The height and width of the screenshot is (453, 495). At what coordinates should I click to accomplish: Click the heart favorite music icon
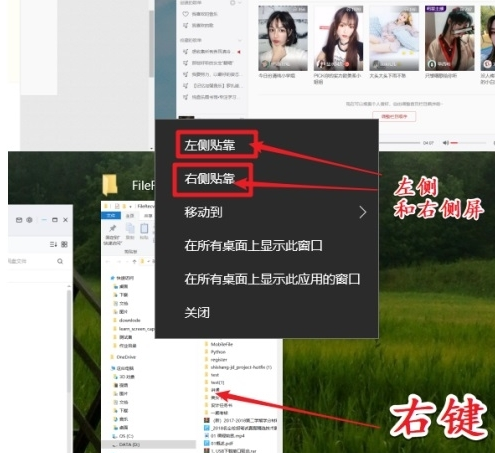(x=186, y=14)
